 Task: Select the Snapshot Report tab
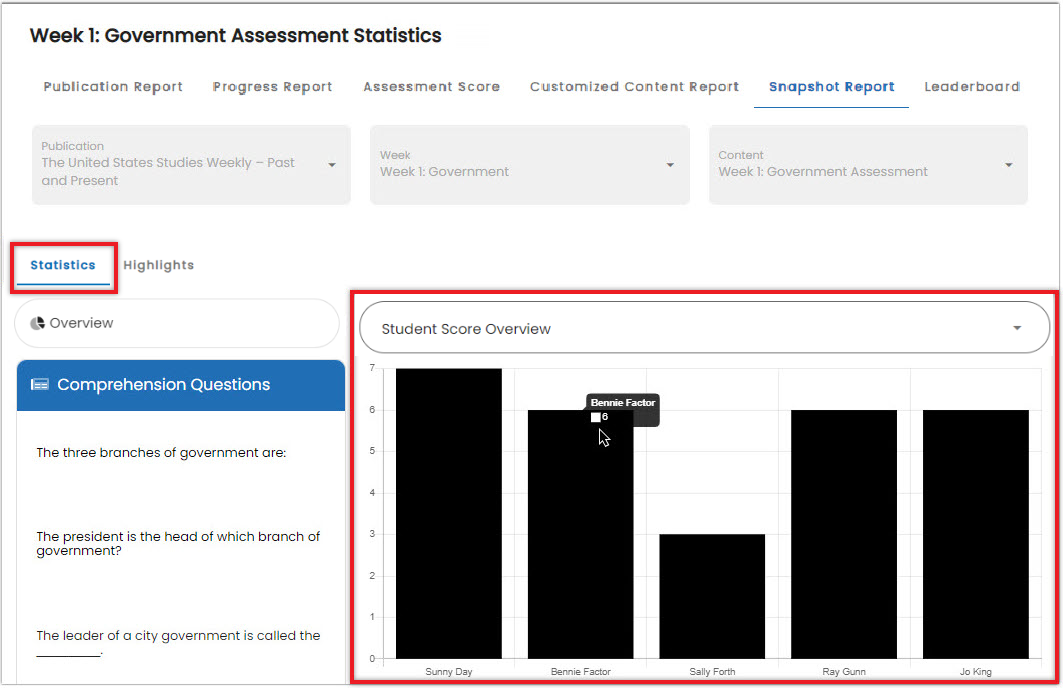coord(830,87)
